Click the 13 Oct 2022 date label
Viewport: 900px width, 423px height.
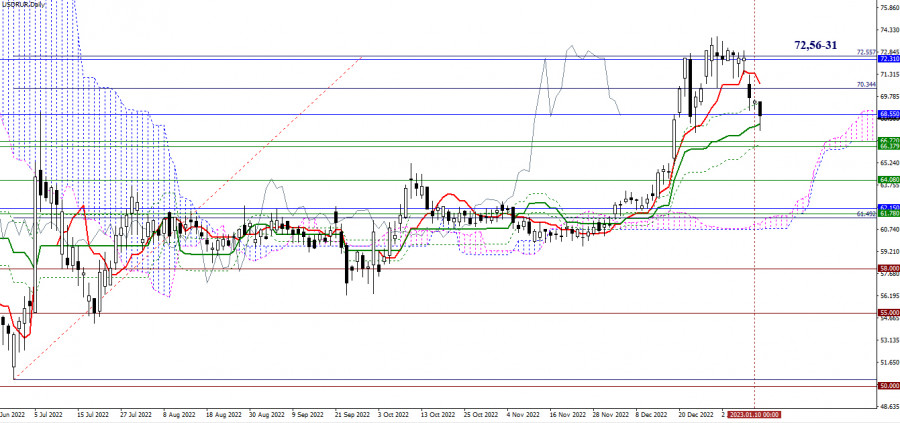(x=435, y=412)
